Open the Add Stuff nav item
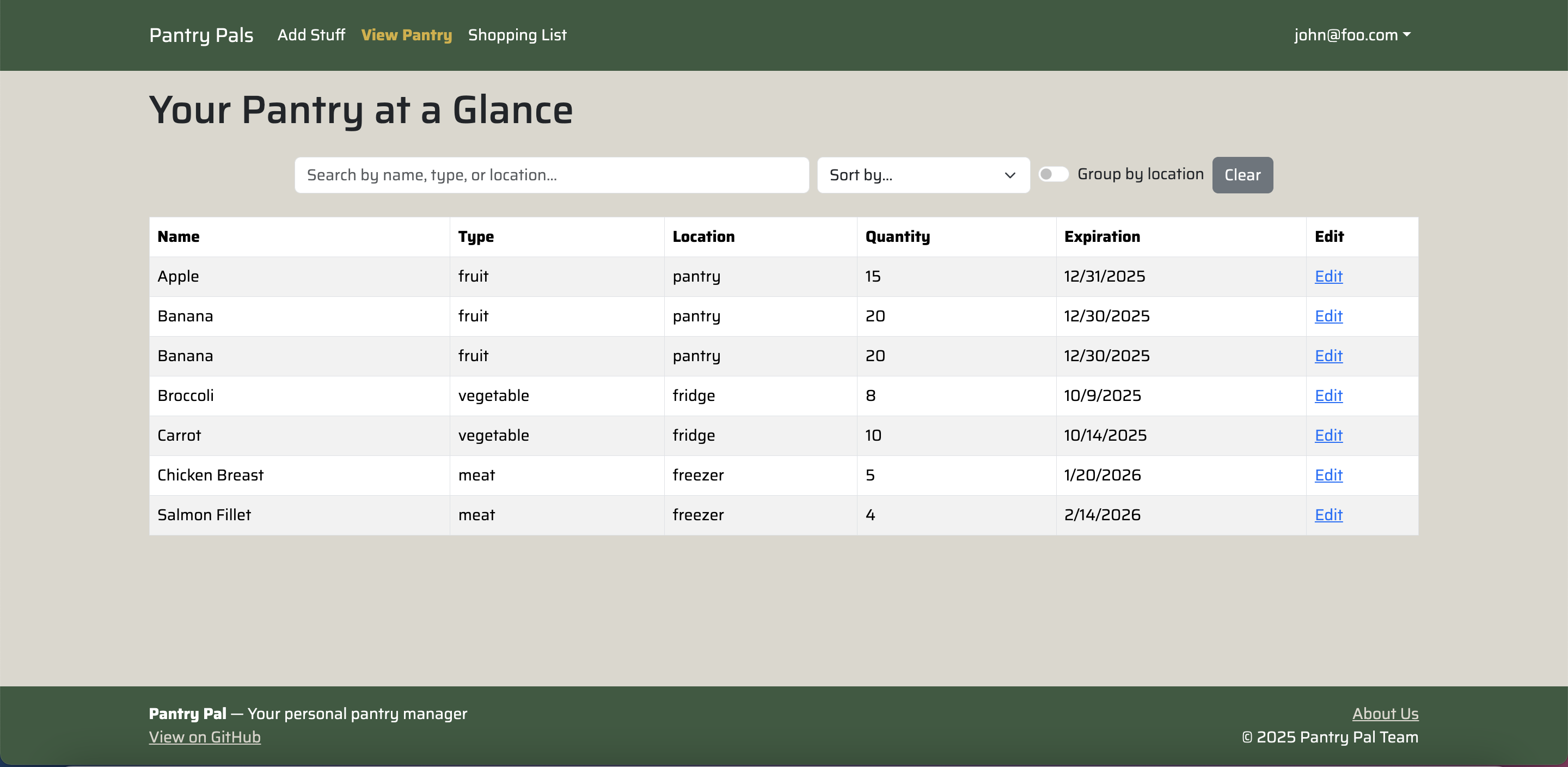Screen dimensions: 1568x767 (x=311, y=35)
